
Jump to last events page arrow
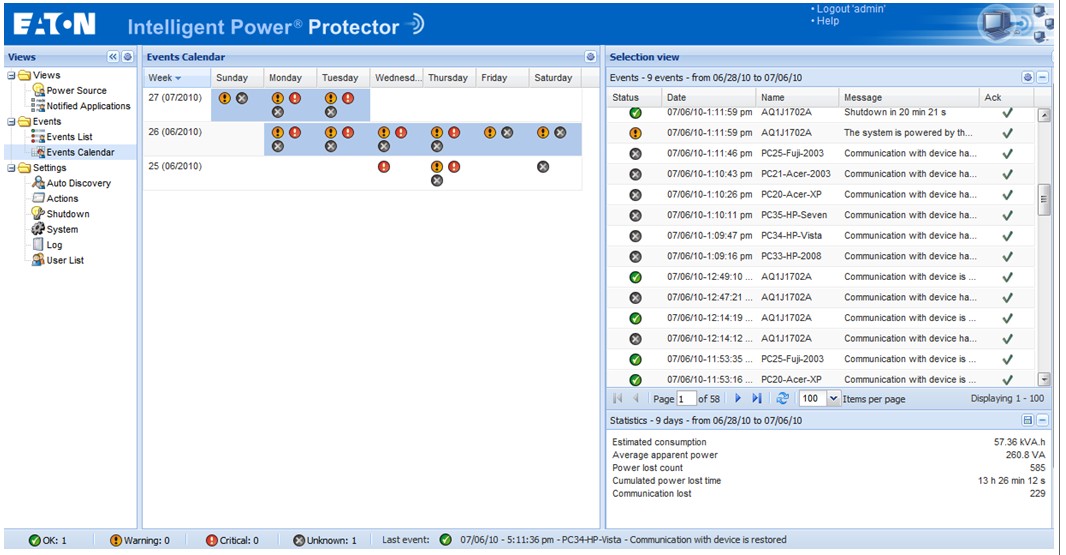coord(757,399)
